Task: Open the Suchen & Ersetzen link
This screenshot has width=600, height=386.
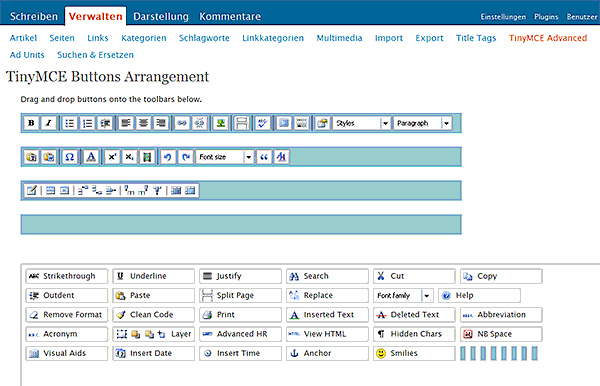Action: 95,55
